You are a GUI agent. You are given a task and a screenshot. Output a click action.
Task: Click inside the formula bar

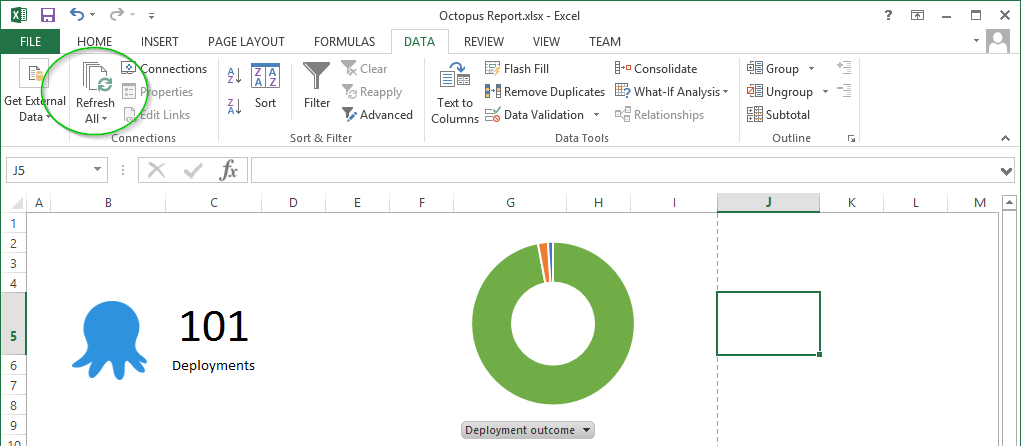pos(620,170)
